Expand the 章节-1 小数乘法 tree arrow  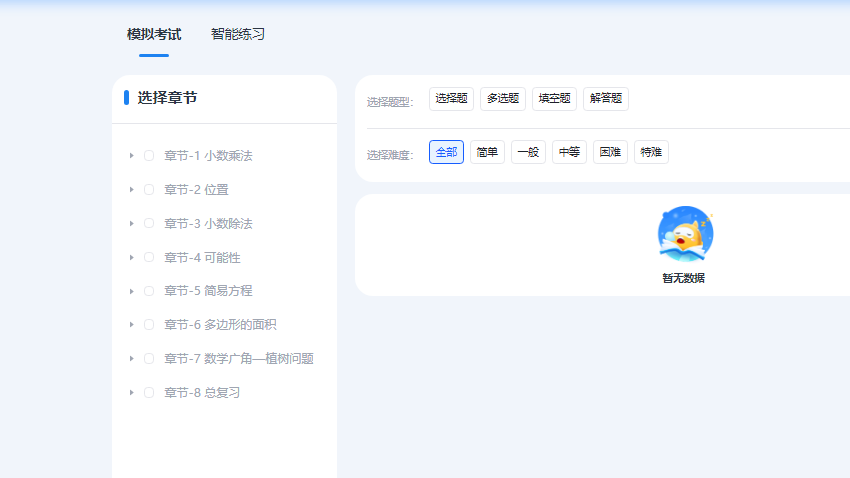[131, 156]
